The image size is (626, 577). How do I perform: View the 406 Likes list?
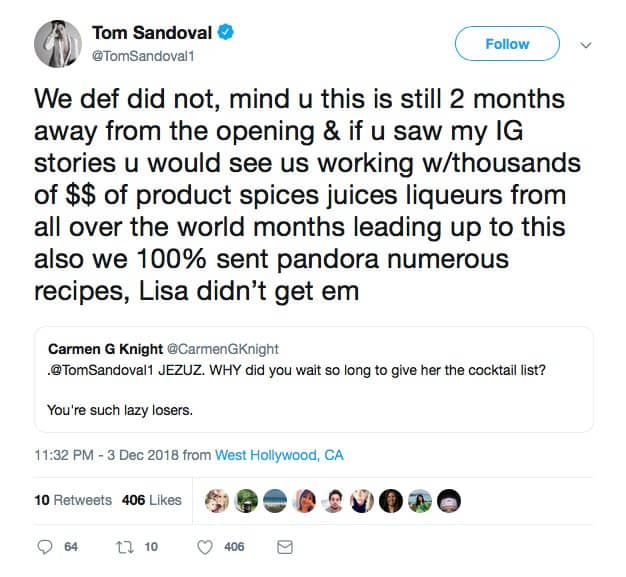152,500
